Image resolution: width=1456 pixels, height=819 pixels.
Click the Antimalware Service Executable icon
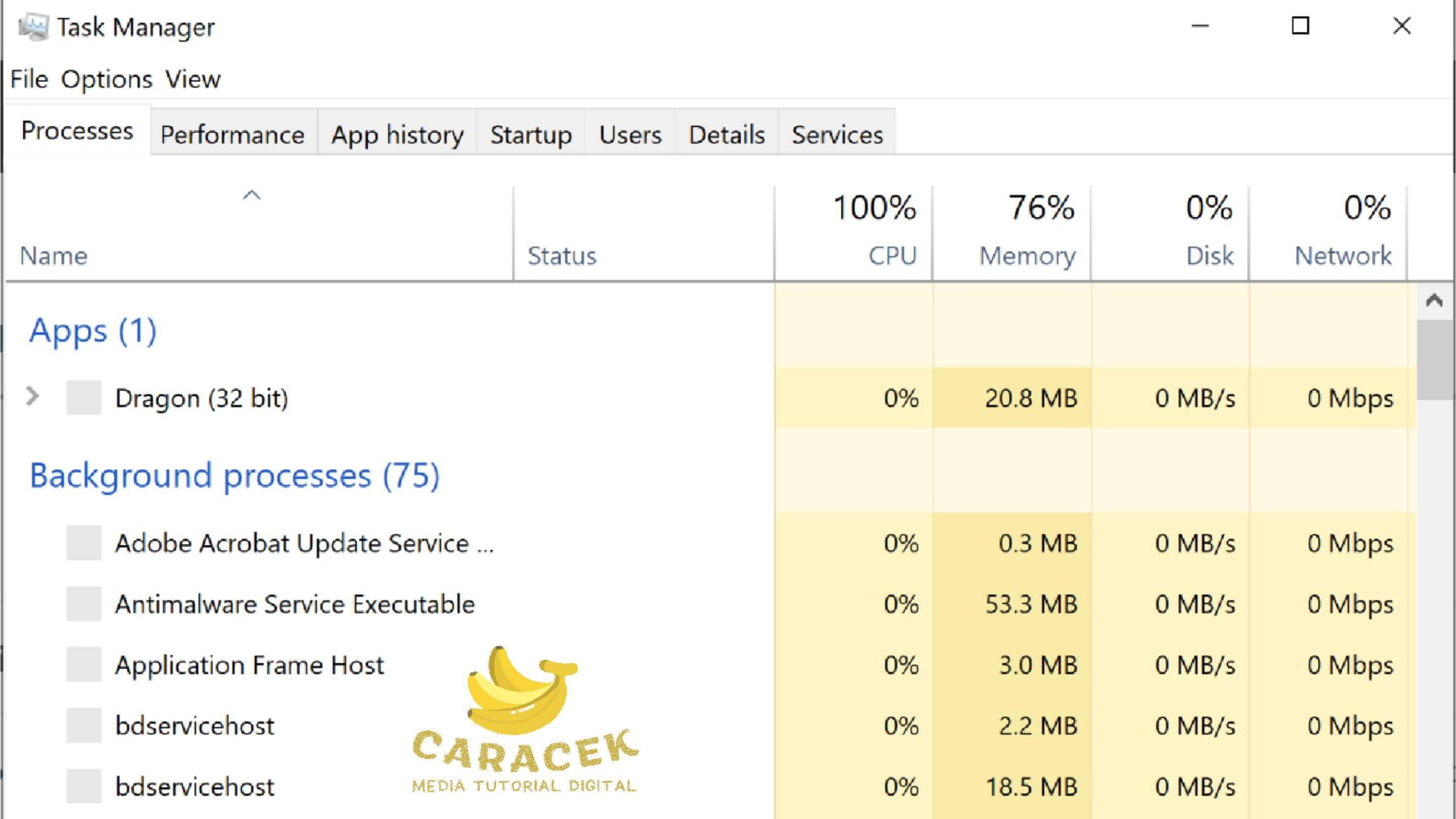click(x=84, y=603)
